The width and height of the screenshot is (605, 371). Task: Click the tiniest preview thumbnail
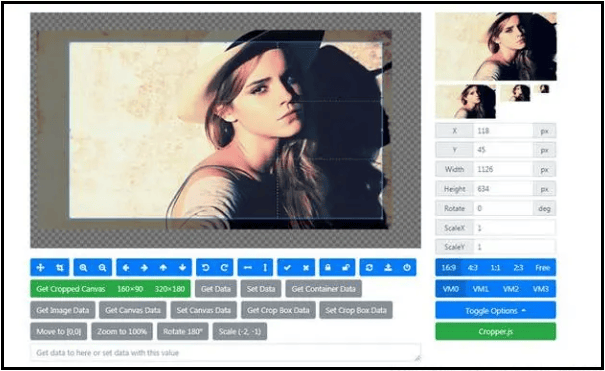pos(542,89)
